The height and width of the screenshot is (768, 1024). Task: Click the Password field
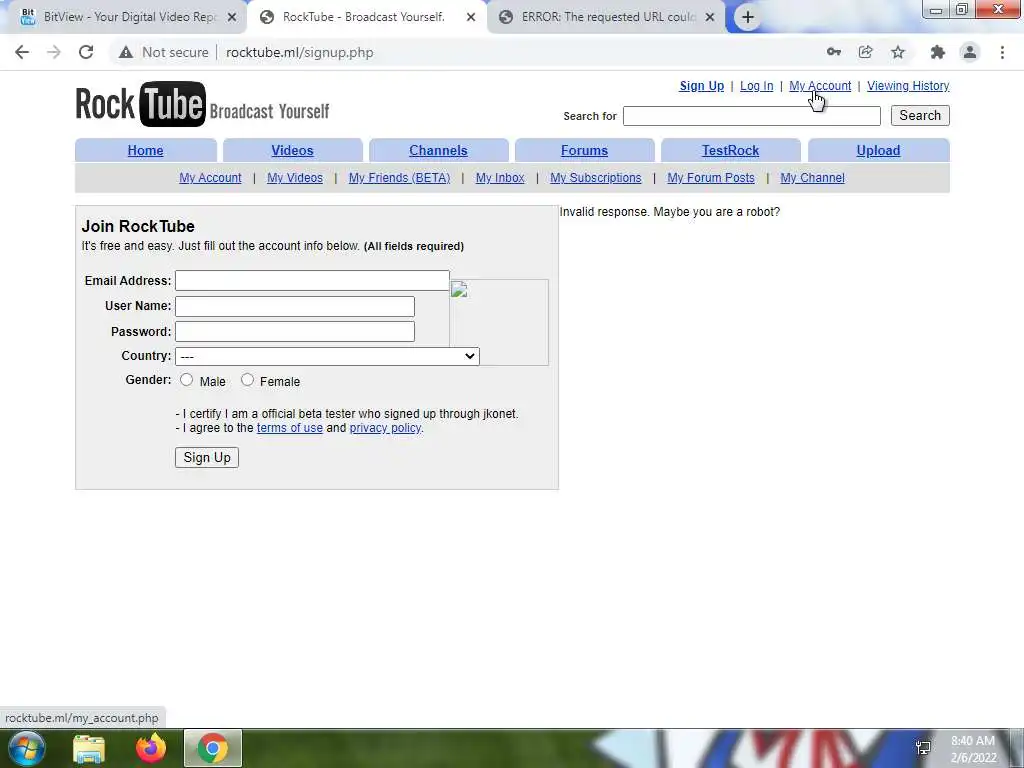pos(295,331)
